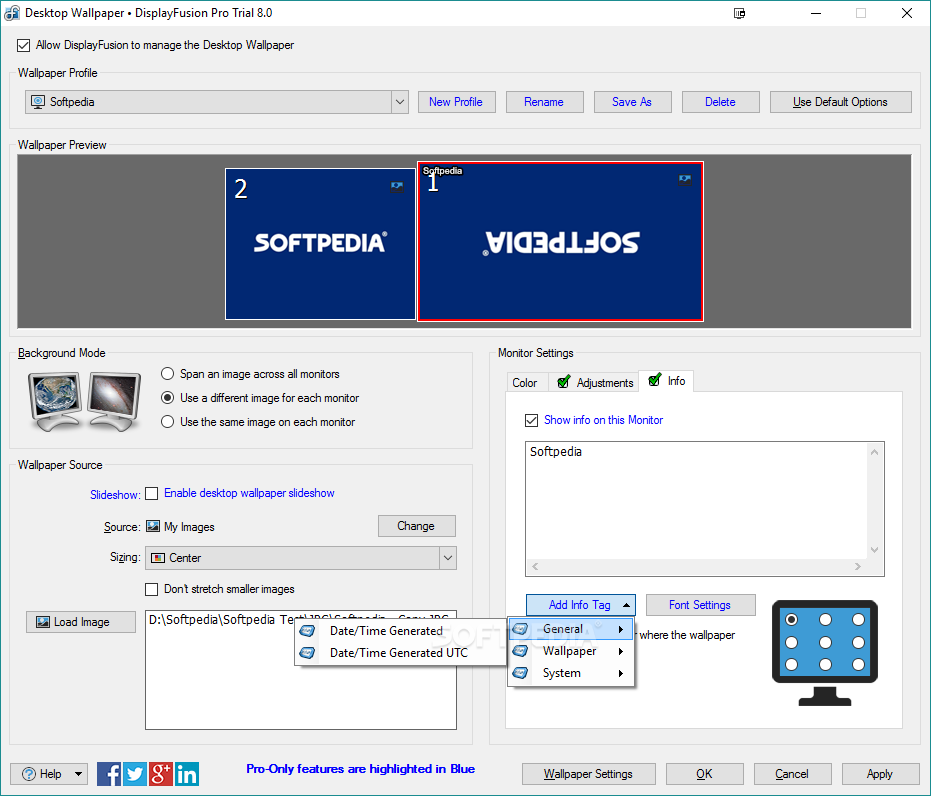Image resolution: width=931 pixels, height=796 pixels.
Task: Expand the Wallpaper submenu arrow
Action: coord(621,651)
